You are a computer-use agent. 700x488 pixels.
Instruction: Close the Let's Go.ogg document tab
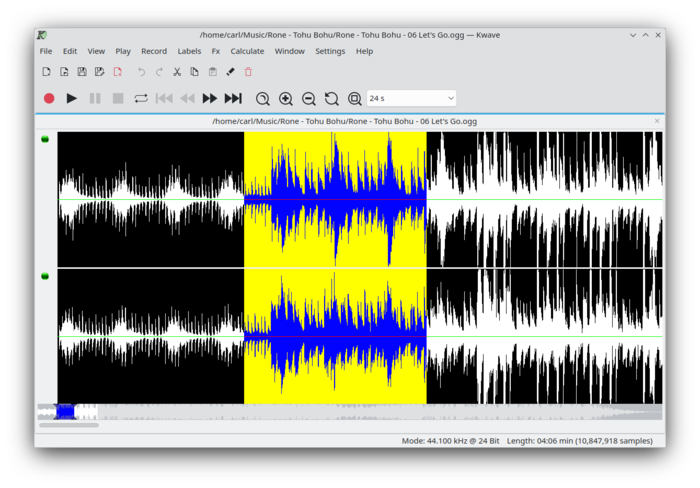click(657, 121)
